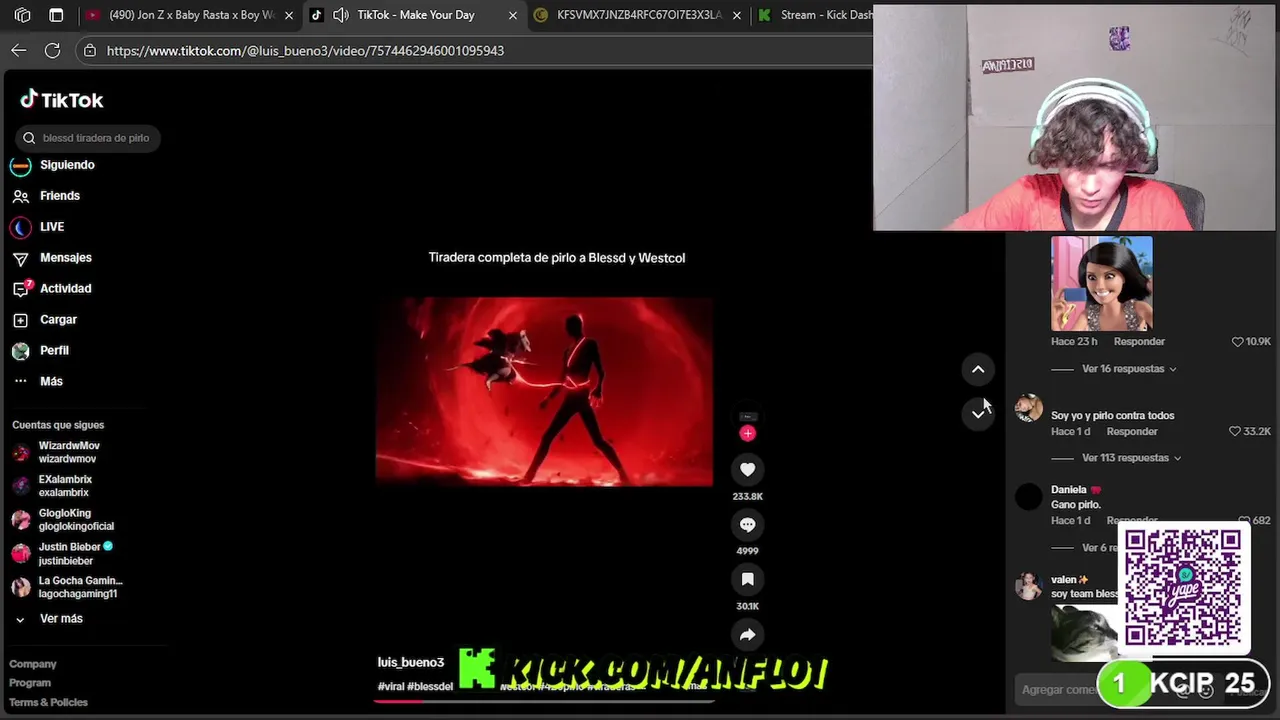Click the LIVE icon
1280x720 pixels.
20,228
